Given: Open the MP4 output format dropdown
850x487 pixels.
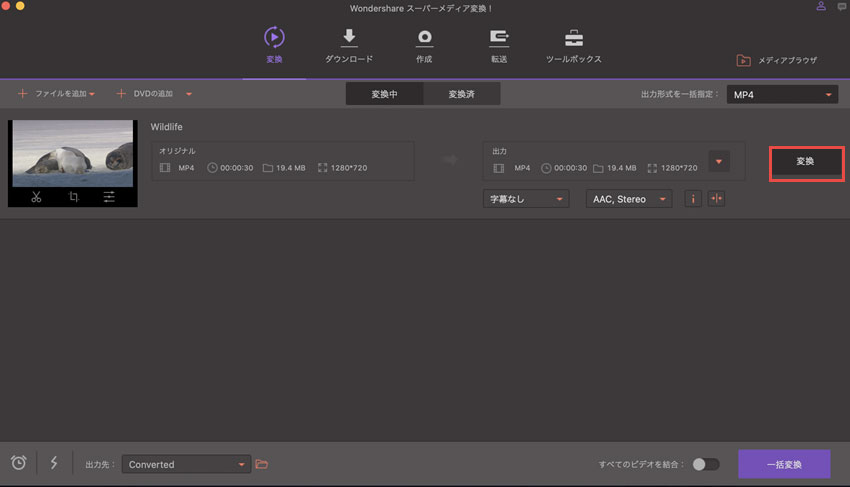Looking at the screenshot, I should click(782, 94).
